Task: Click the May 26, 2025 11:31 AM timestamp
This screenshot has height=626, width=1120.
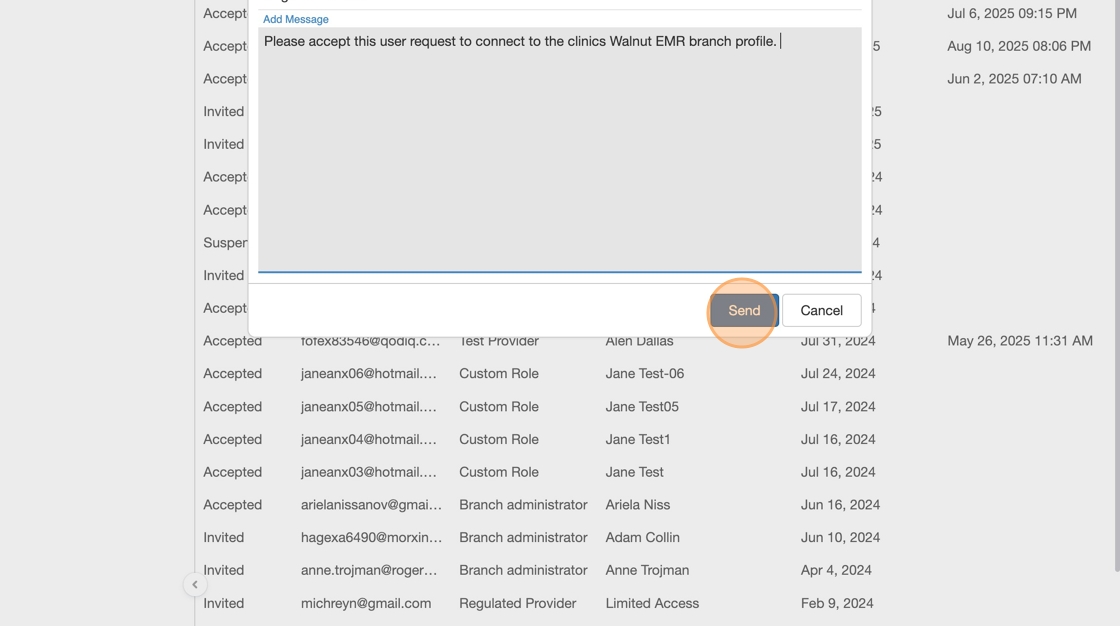Action: 1019,340
